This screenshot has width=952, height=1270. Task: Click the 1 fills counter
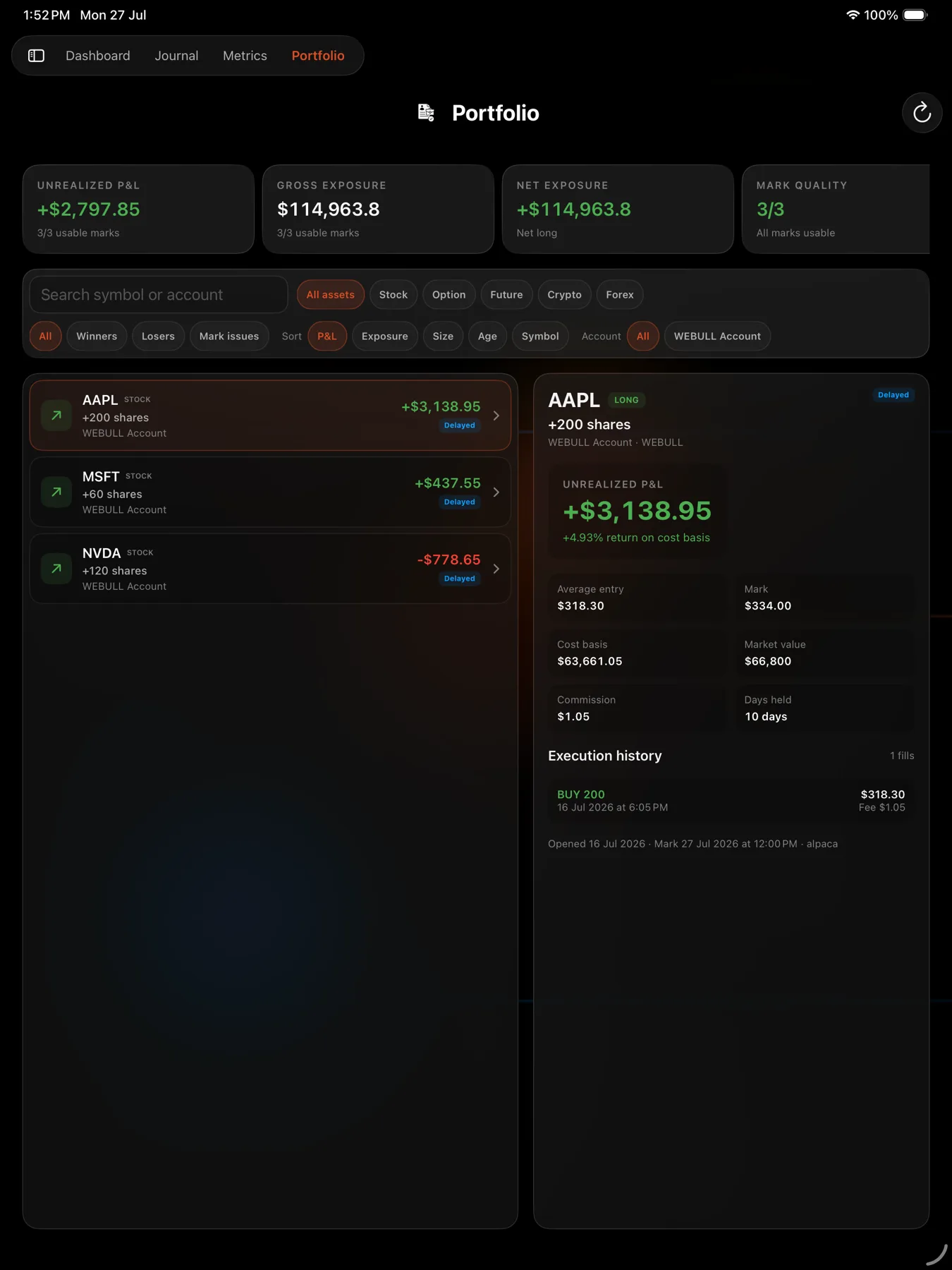pyautogui.click(x=901, y=756)
